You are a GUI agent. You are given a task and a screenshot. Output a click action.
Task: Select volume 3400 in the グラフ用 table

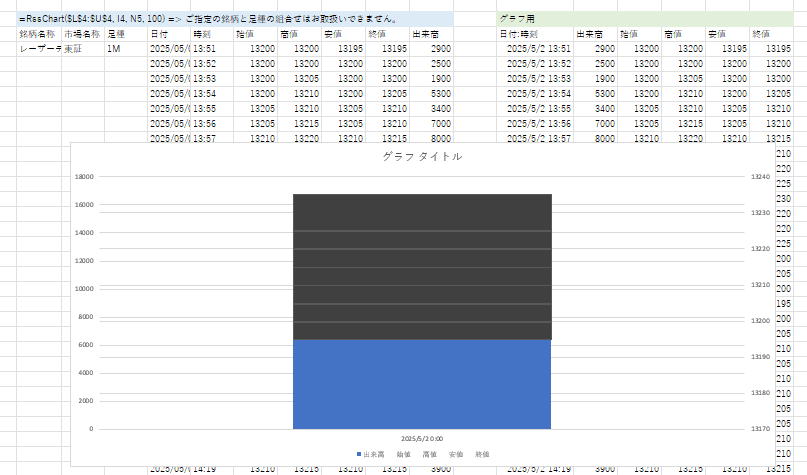pyautogui.click(x=595, y=109)
